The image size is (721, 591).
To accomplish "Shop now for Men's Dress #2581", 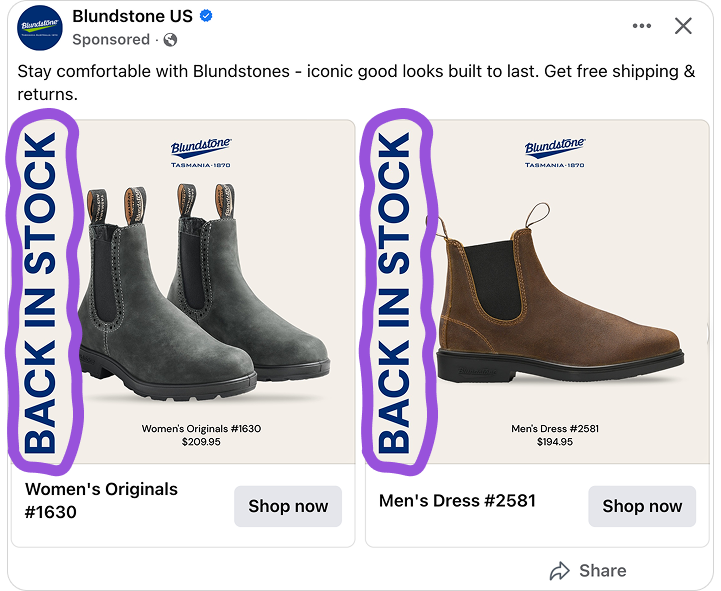I will pyautogui.click(x=642, y=506).
